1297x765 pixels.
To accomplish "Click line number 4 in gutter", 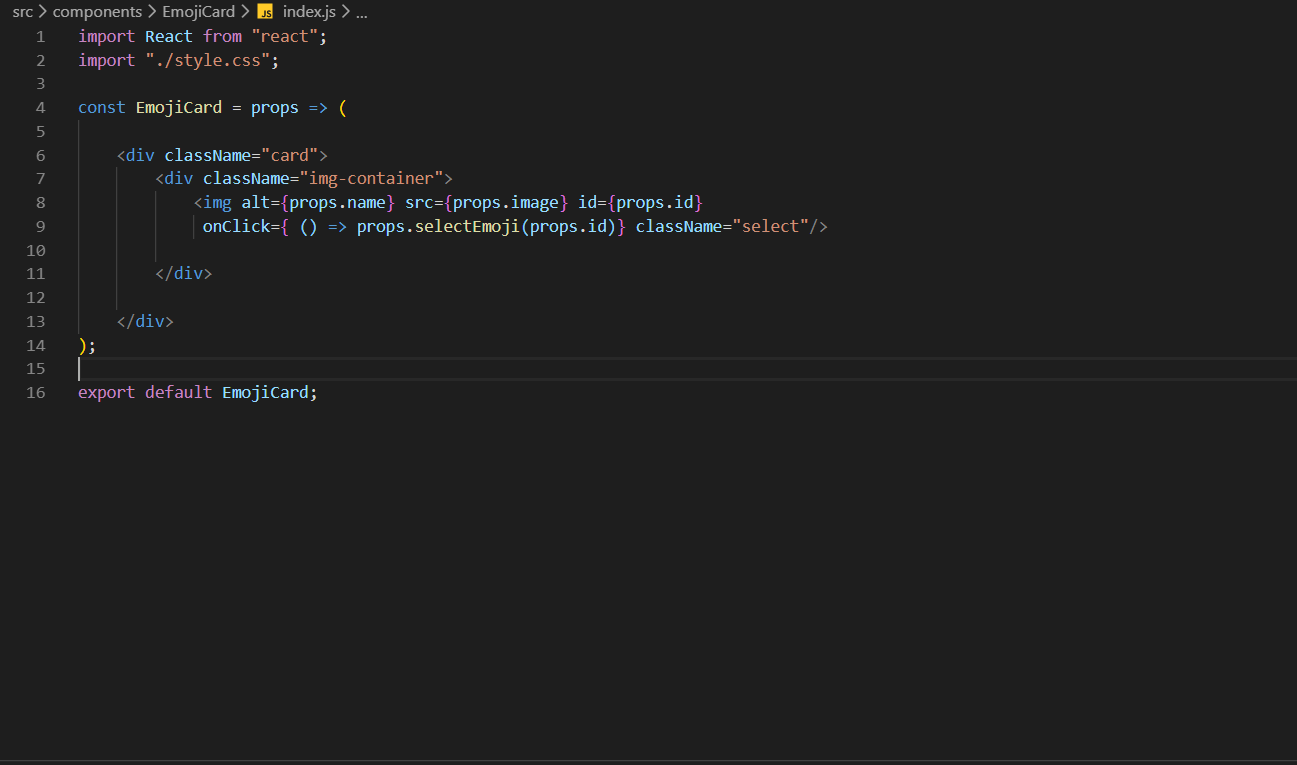I will pyautogui.click(x=40, y=107).
